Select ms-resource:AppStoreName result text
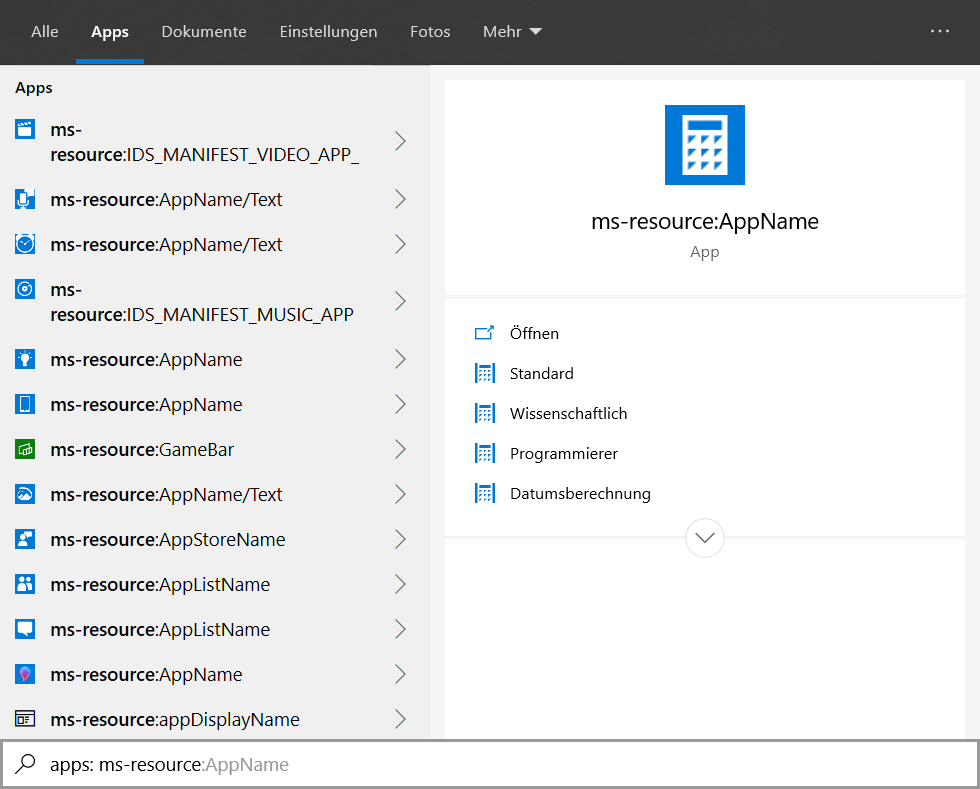This screenshot has width=980, height=789. click(168, 539)
